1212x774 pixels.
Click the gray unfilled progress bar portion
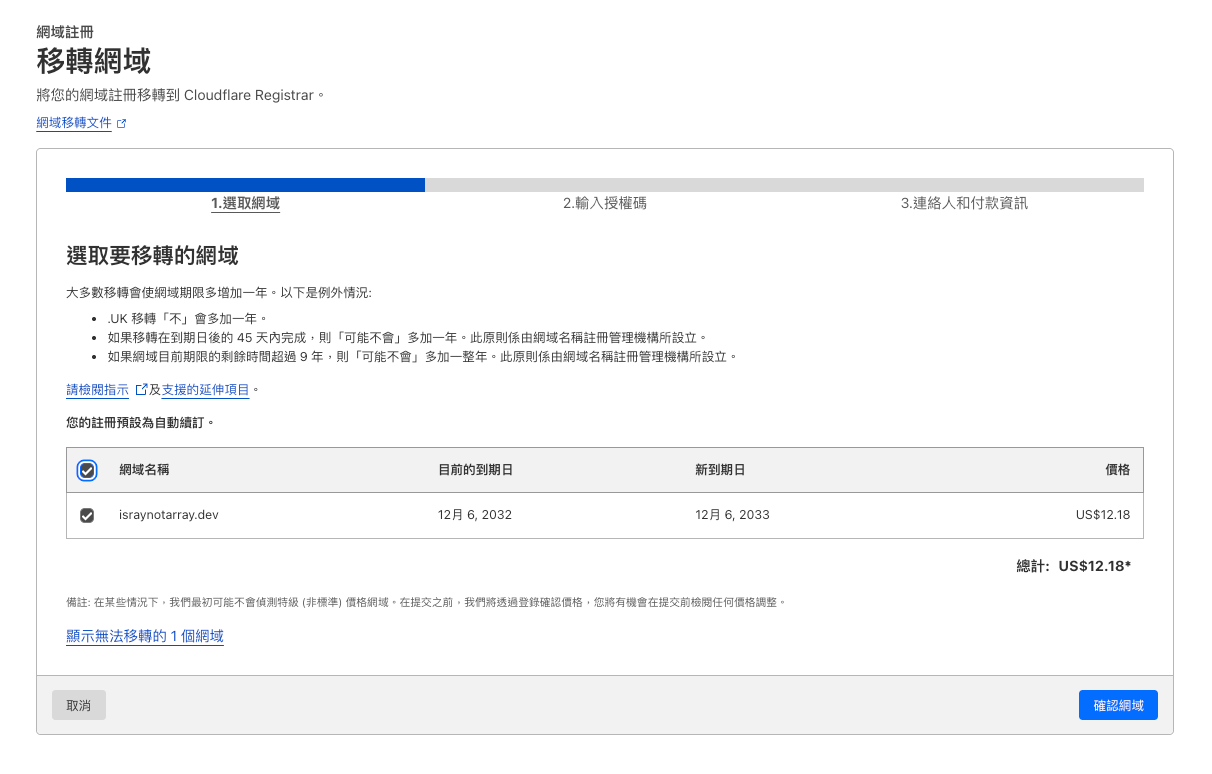[x=784, y=185]
